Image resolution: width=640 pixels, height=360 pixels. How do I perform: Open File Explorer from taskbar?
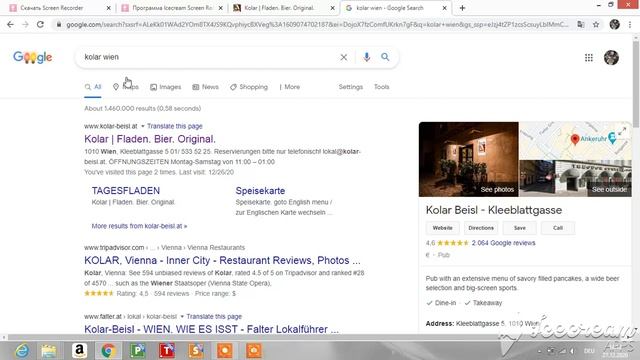tap(49, 351)
